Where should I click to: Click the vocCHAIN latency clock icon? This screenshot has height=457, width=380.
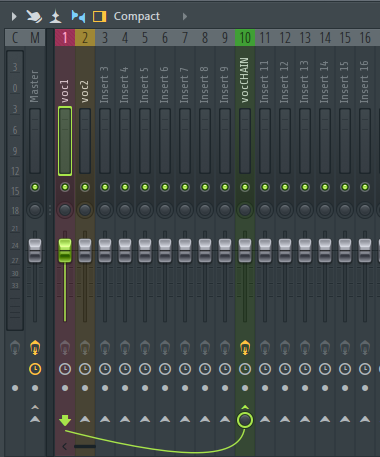pyautogui.click(x=245, y=369)
